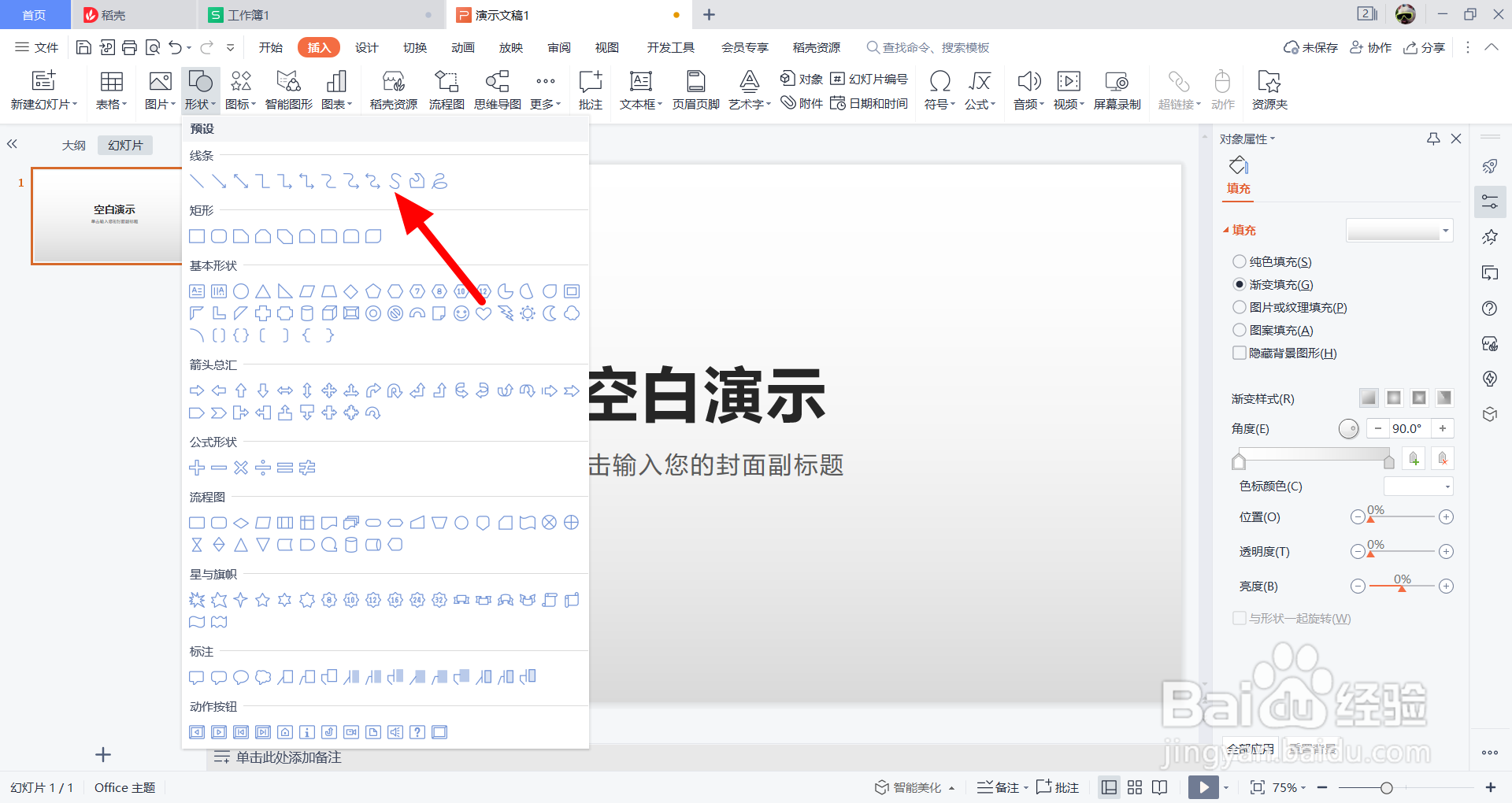Adjust the brightness 亮度 slider
1512x803 pixels.
(x=1402, y=587)
